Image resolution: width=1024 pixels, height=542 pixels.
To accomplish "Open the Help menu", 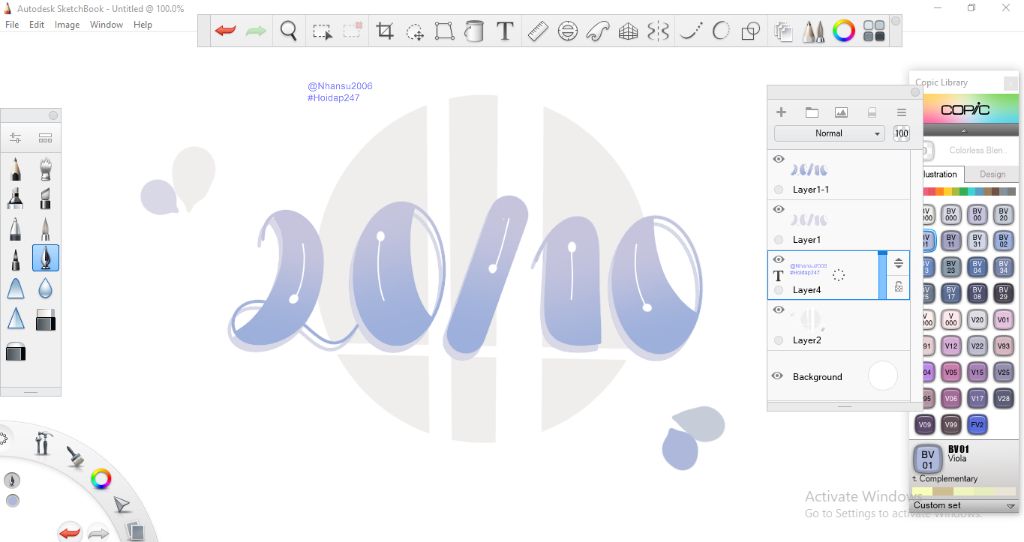I will [142, 25].
